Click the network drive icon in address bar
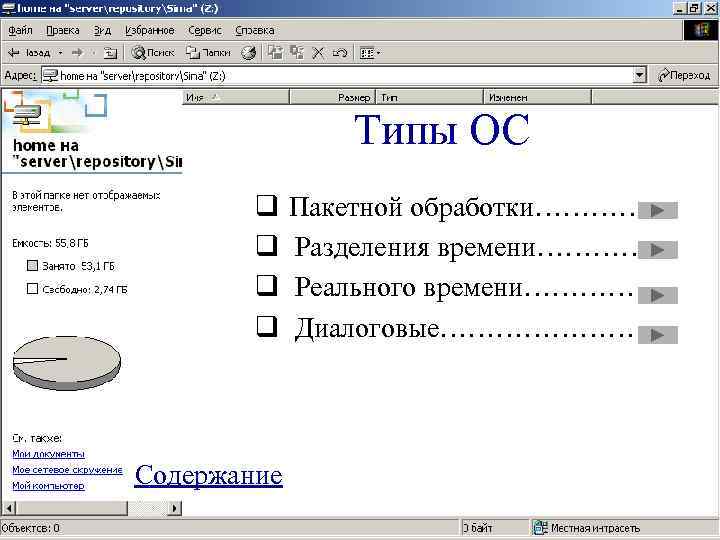Image resolution: width=720 pixels, height=540 pixels. pos(50,76)
